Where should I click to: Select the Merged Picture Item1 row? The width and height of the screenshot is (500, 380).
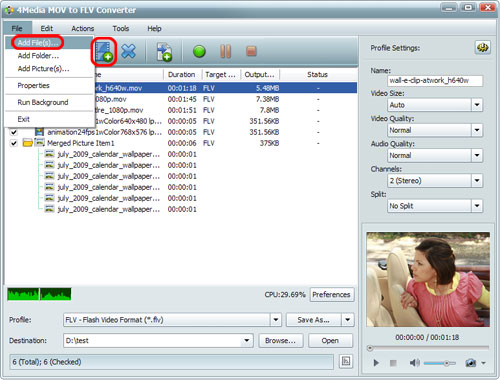coord(182,143)
